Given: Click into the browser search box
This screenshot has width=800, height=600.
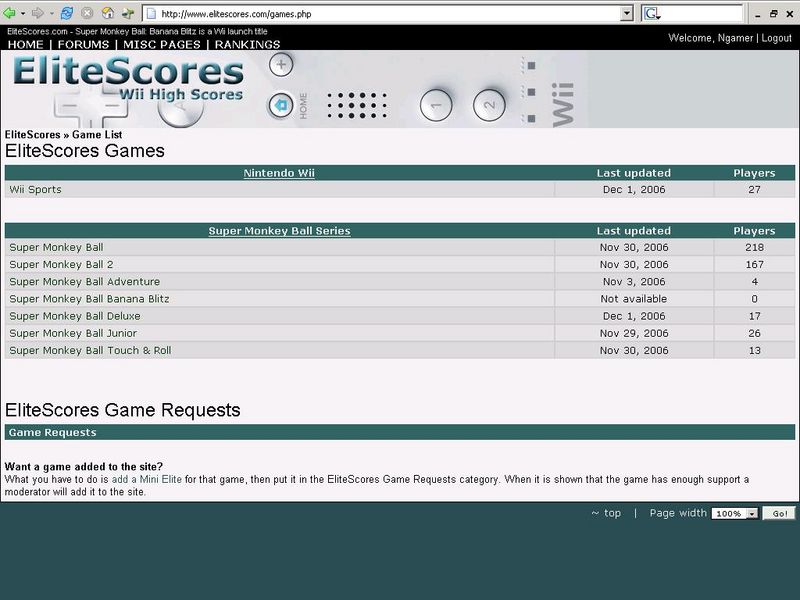Looking at the screenshot, I should click(x=702, y=13).
